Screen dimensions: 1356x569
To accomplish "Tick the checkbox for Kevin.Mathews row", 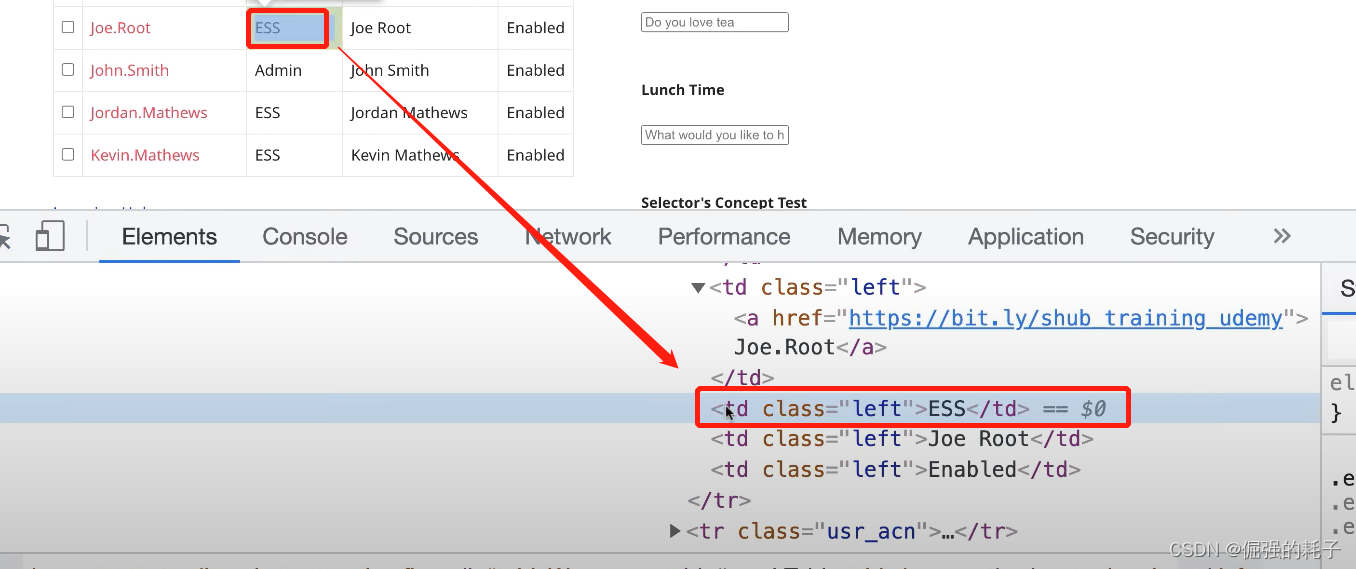I will tap(68, 154).
